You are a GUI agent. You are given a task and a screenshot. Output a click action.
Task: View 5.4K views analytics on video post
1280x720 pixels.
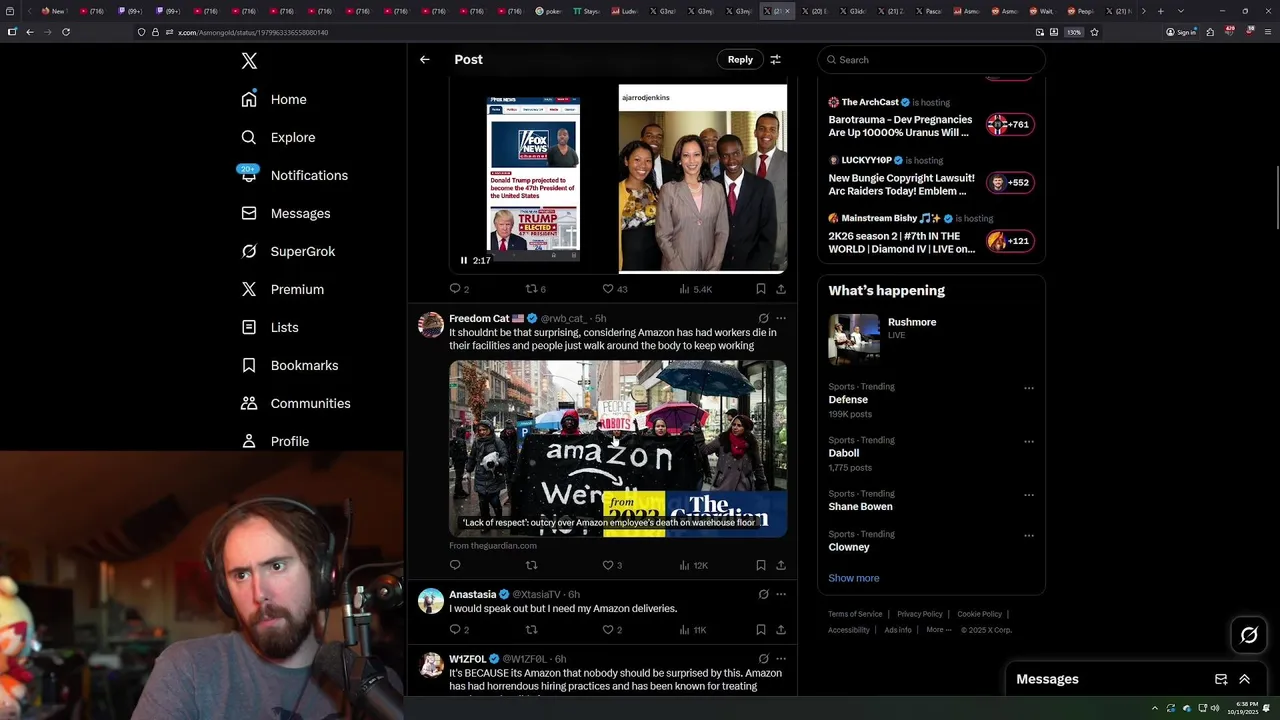tap(695, 289)
